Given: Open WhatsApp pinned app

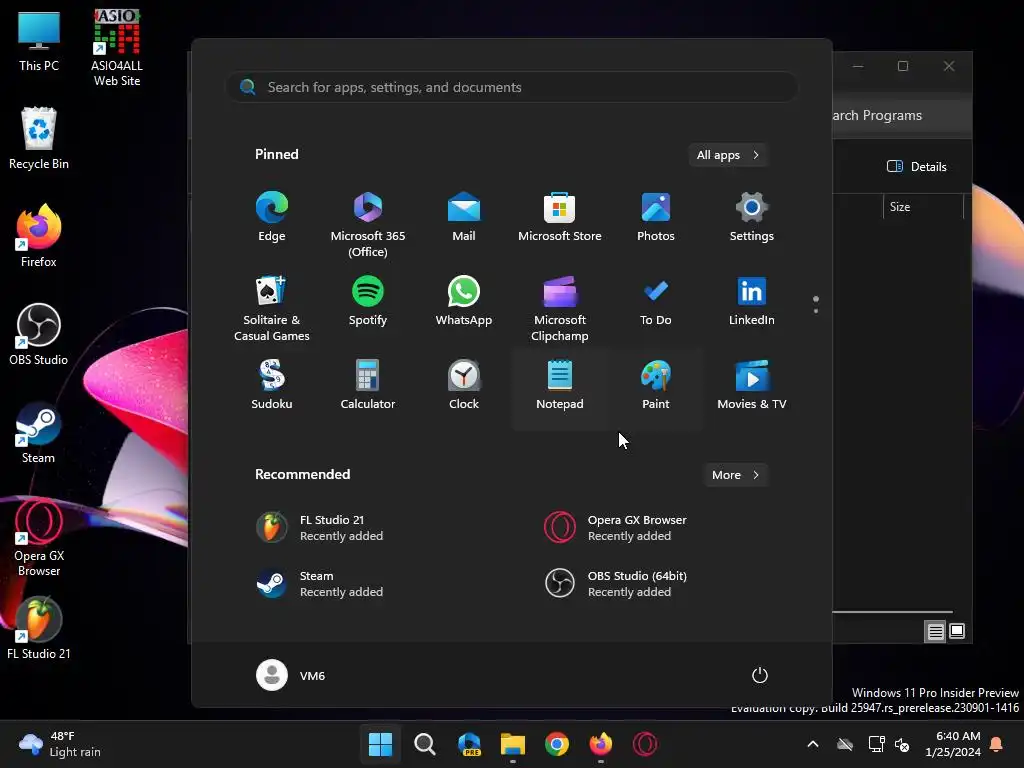Looking at the screenshot, I should coord(464,302).
